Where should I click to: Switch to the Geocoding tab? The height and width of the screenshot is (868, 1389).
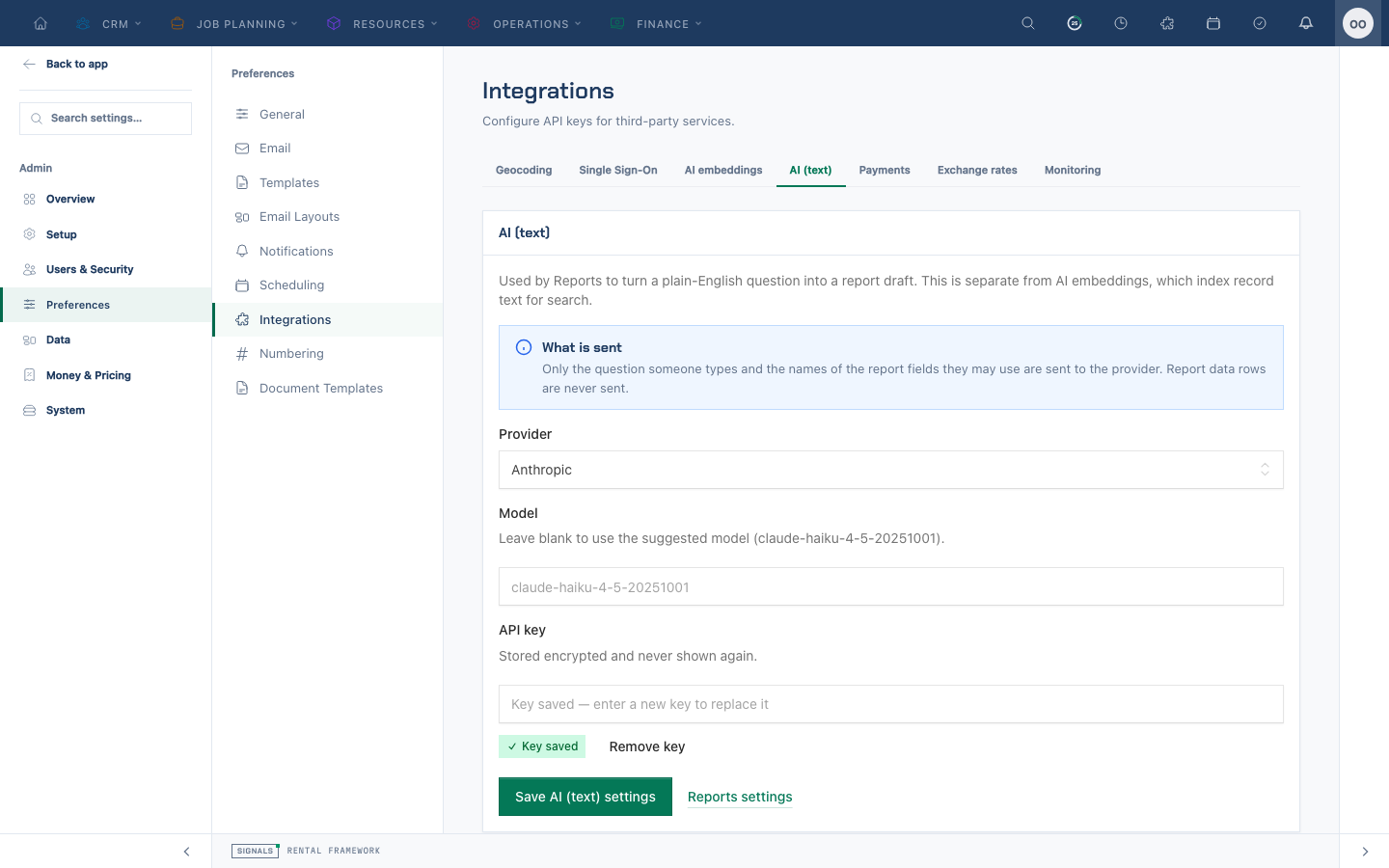point(524,170)
